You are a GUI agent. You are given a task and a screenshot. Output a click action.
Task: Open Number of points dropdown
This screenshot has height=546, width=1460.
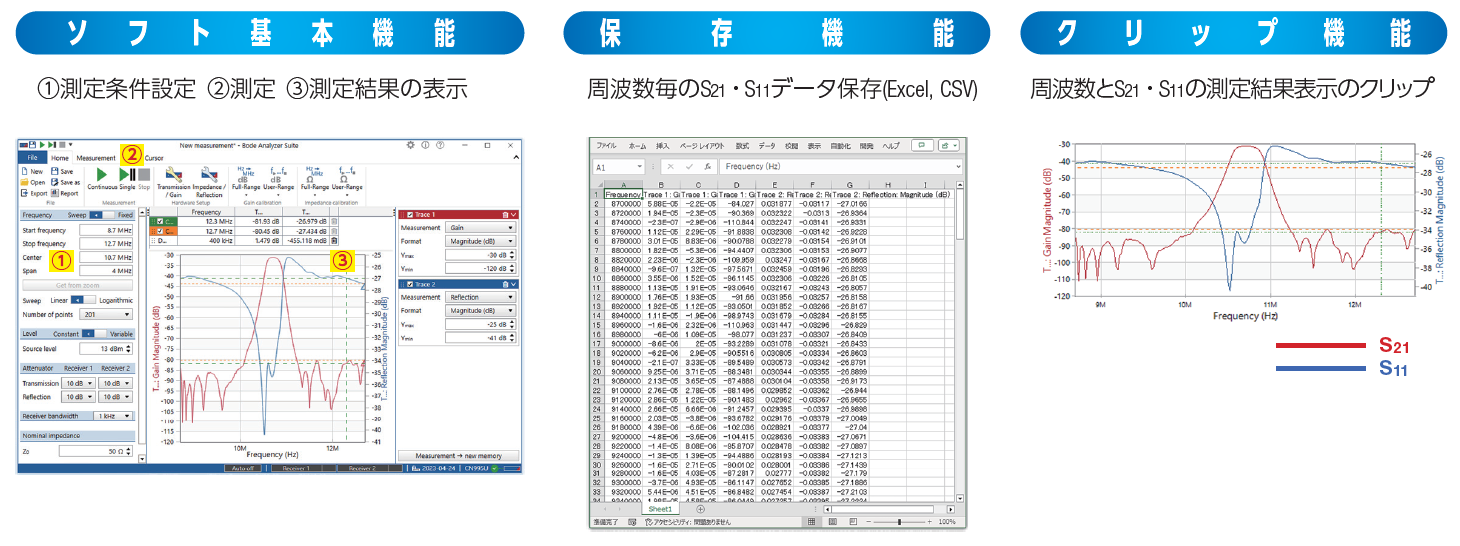pyautogui.click(x=106, y=314)
